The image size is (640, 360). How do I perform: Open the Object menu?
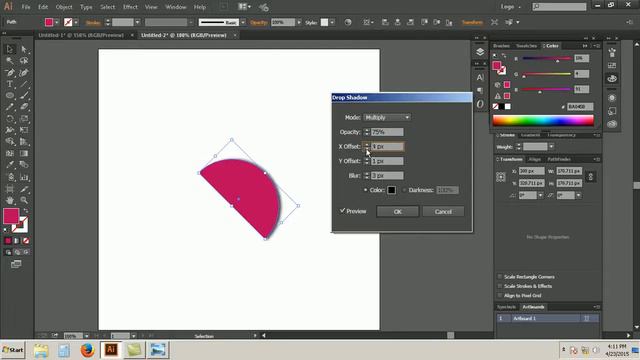click(64, 7)
